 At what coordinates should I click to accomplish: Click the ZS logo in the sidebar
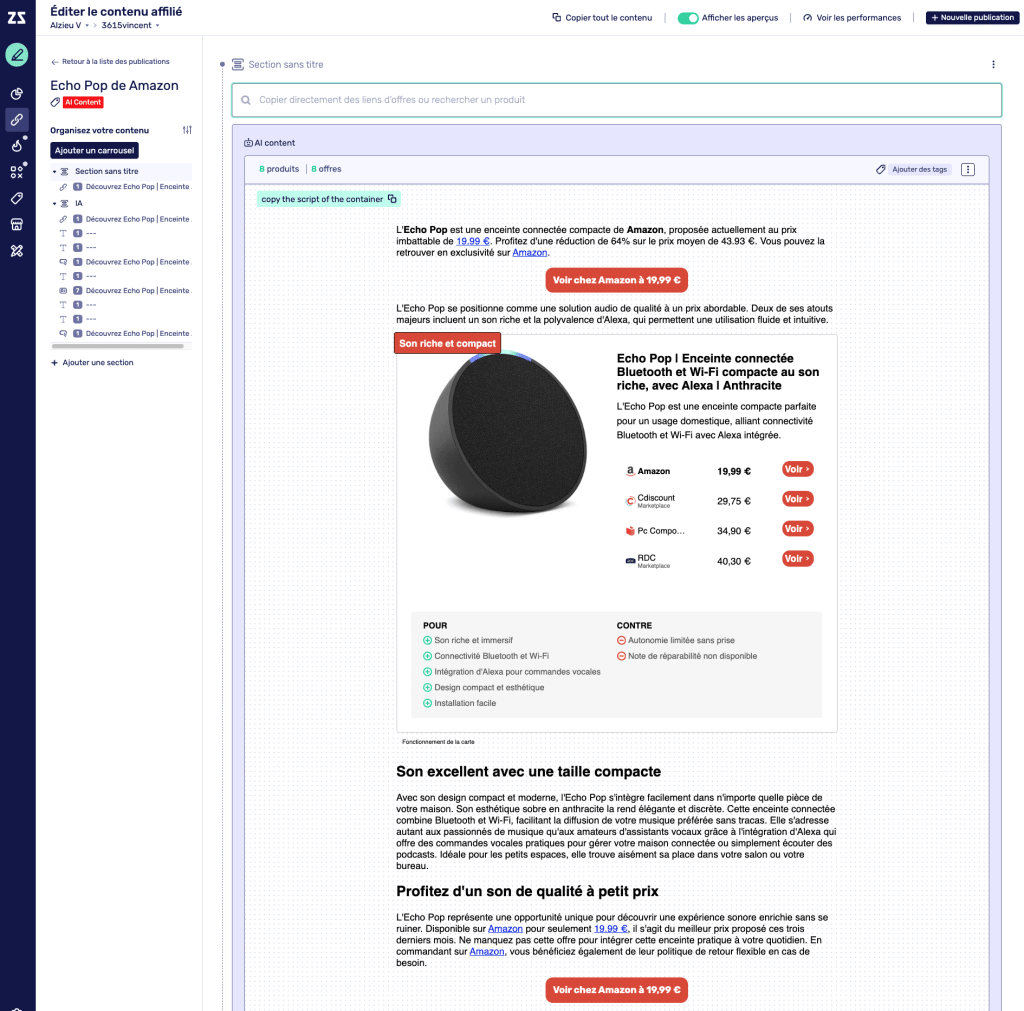click(x=17, y=18)
